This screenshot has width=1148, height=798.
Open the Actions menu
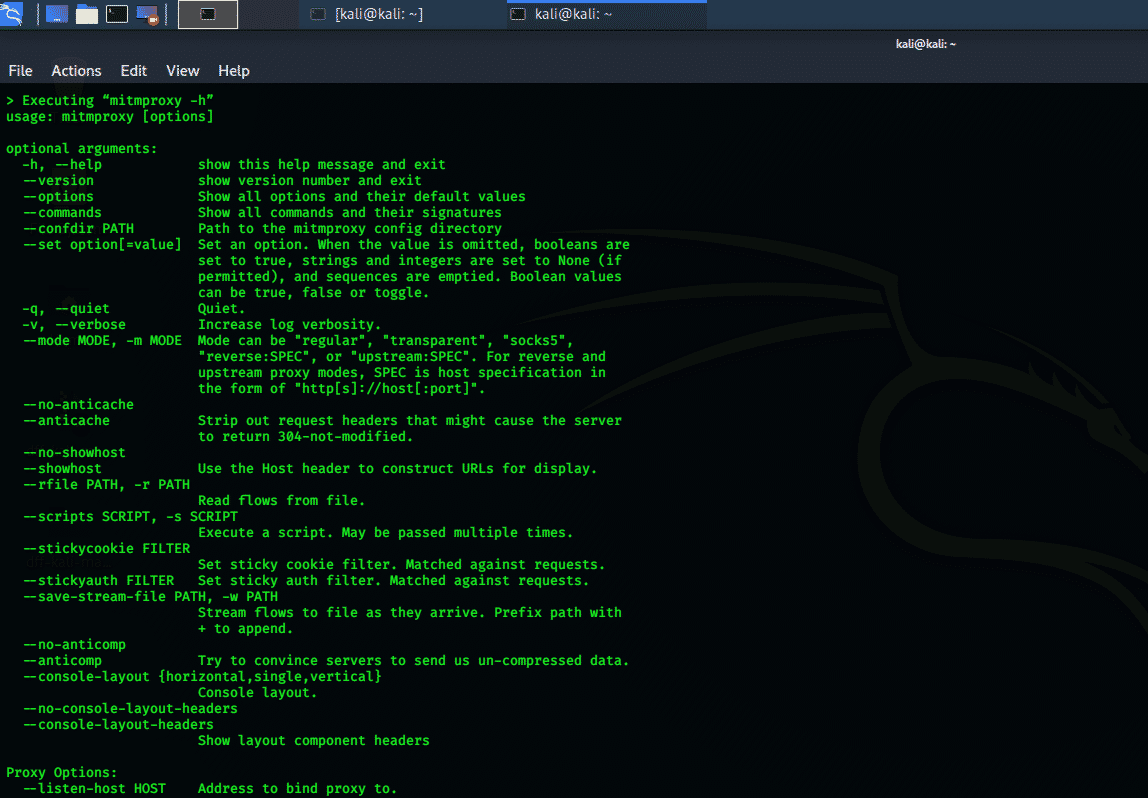coord(76,71)
